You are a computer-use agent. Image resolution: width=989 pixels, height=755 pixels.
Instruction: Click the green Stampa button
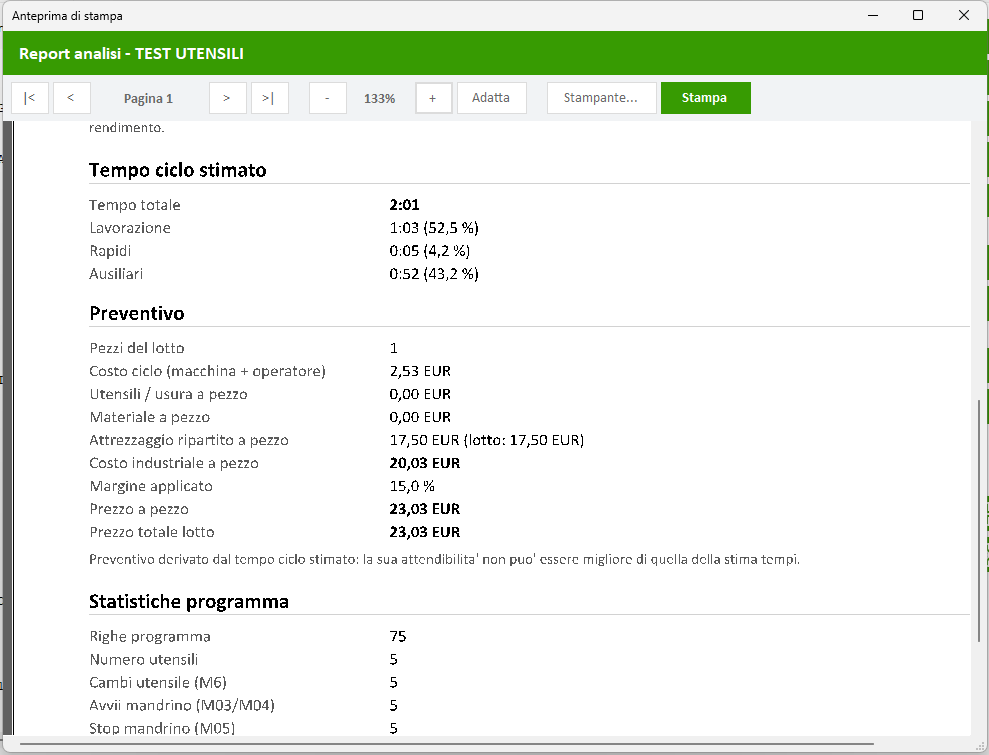[705, 98]
